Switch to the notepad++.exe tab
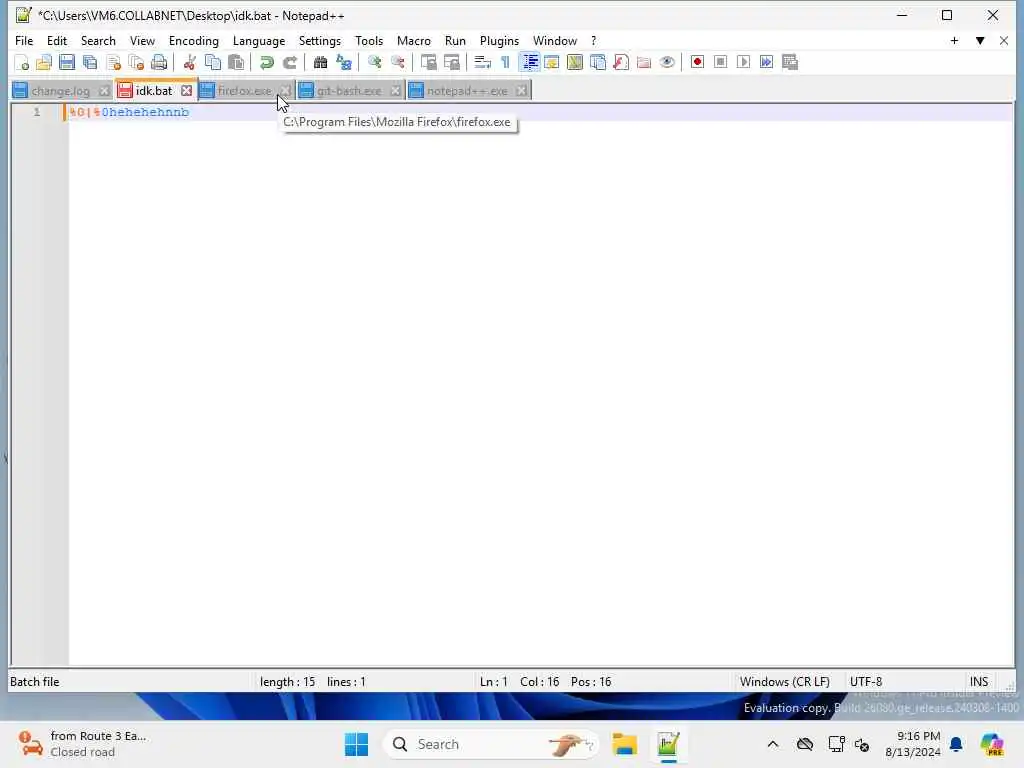 pos(467,91)
